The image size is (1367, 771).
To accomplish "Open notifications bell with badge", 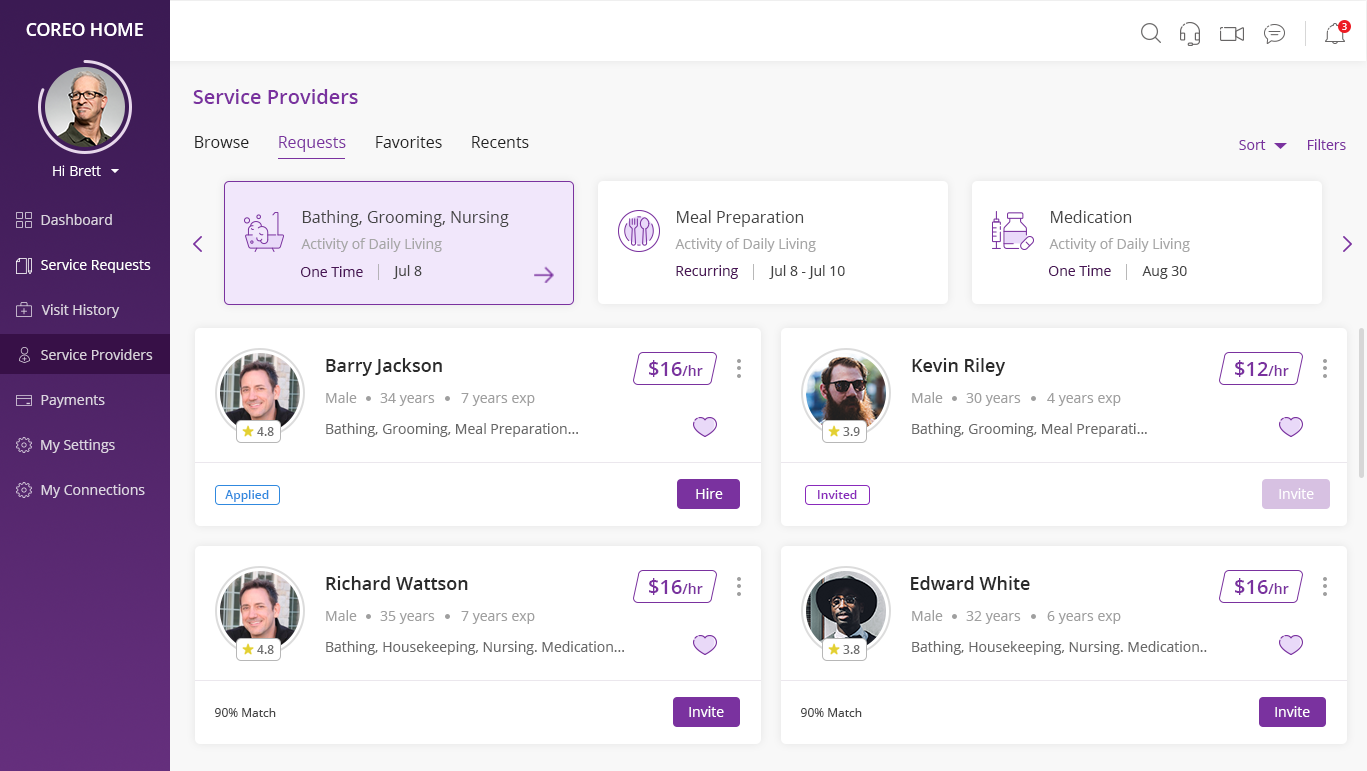I will [x=1334, y=34].
